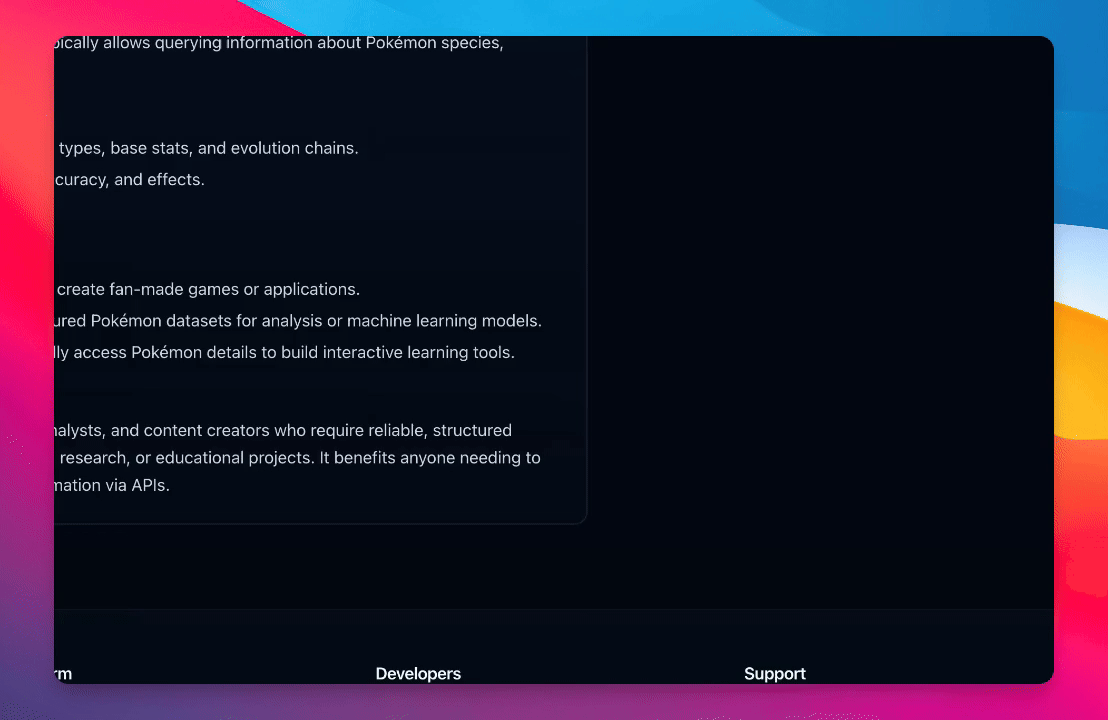1108x720 pixels.
Task: Click the line about machine learning models
Action: pyautogui.click(x=298, y=321)
